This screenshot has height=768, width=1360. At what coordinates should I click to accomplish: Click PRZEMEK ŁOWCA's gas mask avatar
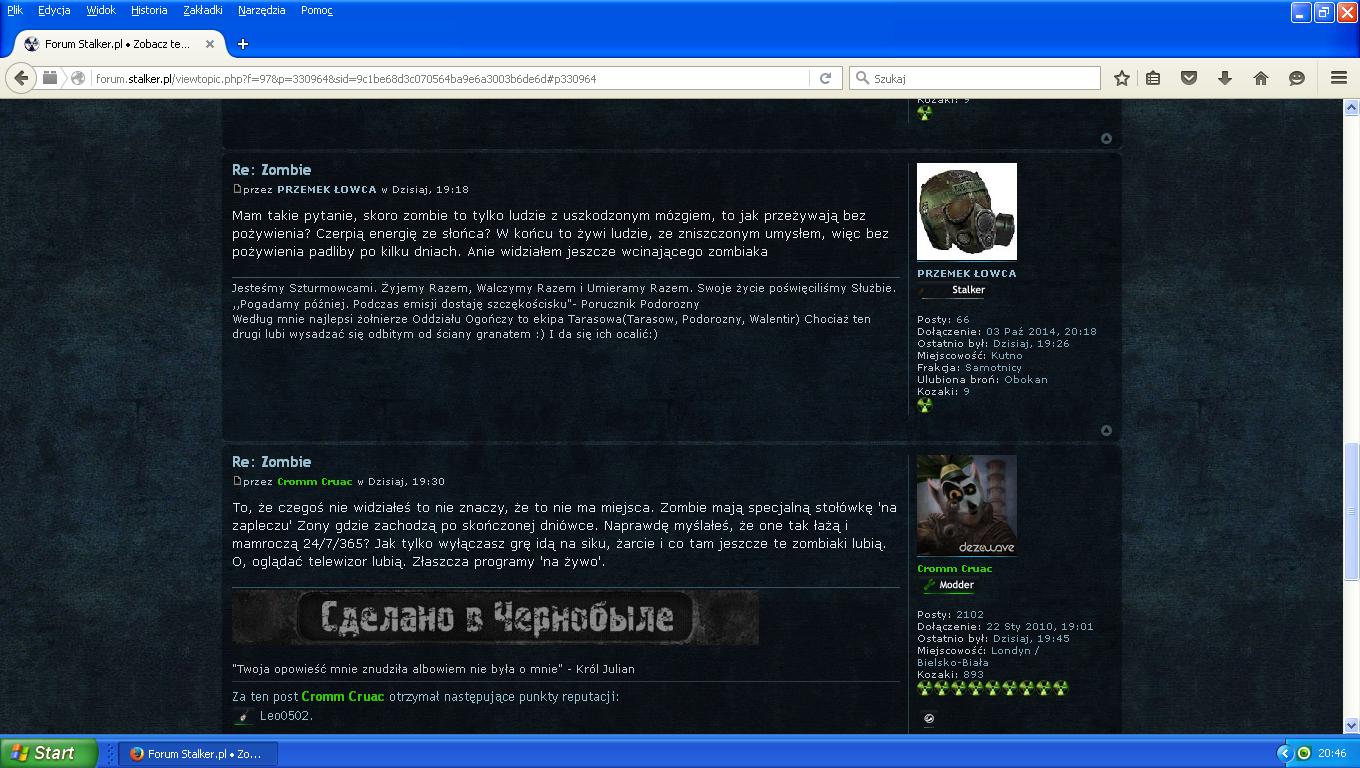tap(967, 212)
